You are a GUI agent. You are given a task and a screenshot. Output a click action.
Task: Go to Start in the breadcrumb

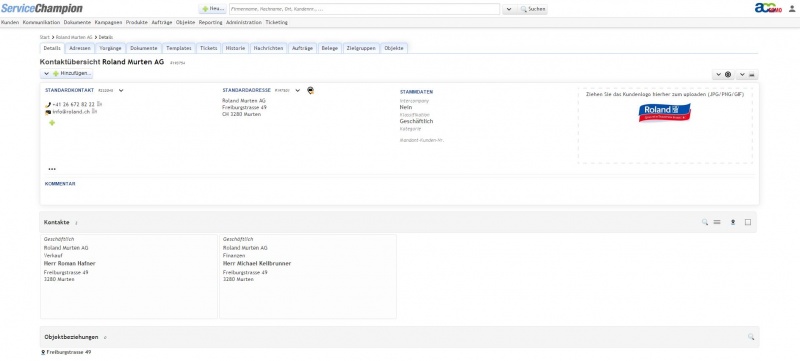point(45,37)
